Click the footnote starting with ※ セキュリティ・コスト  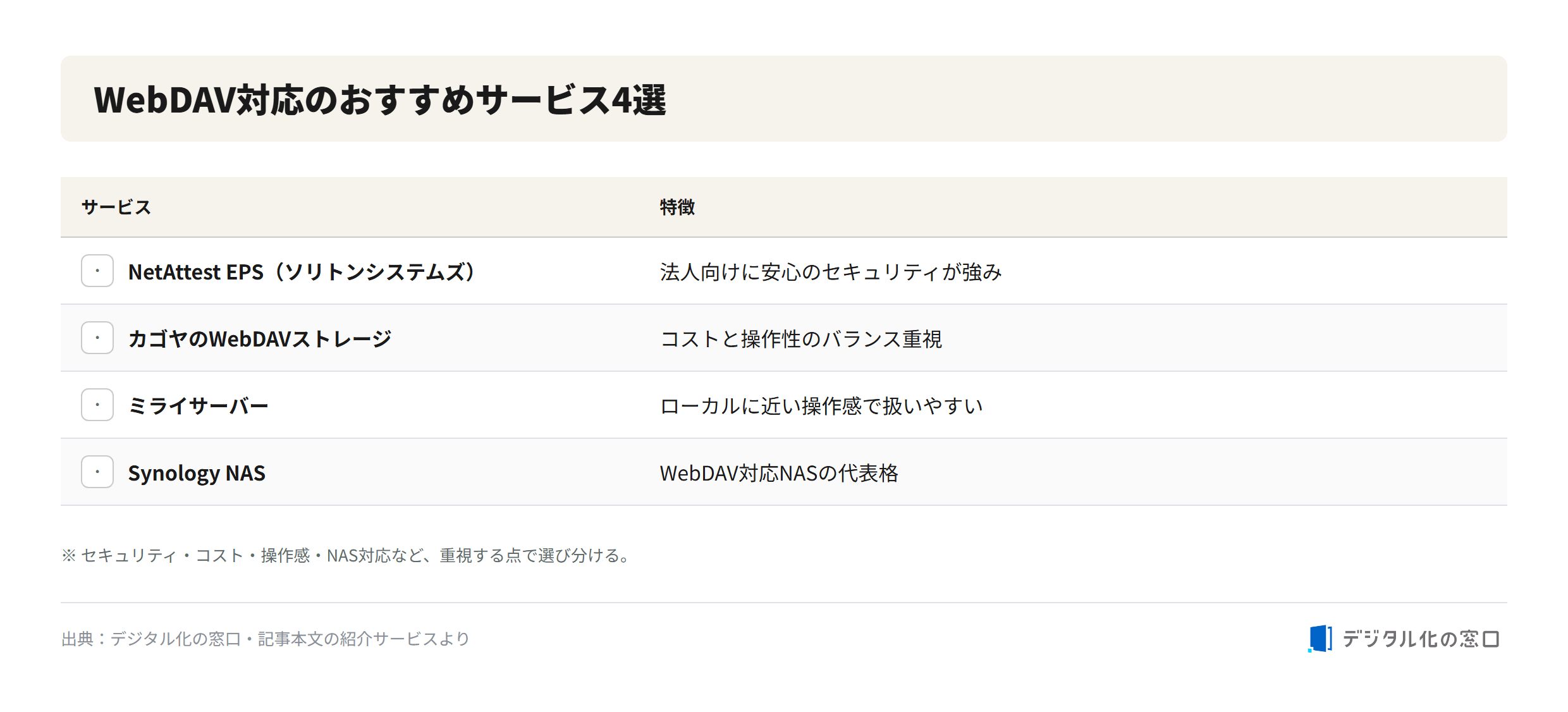point(346,555)
